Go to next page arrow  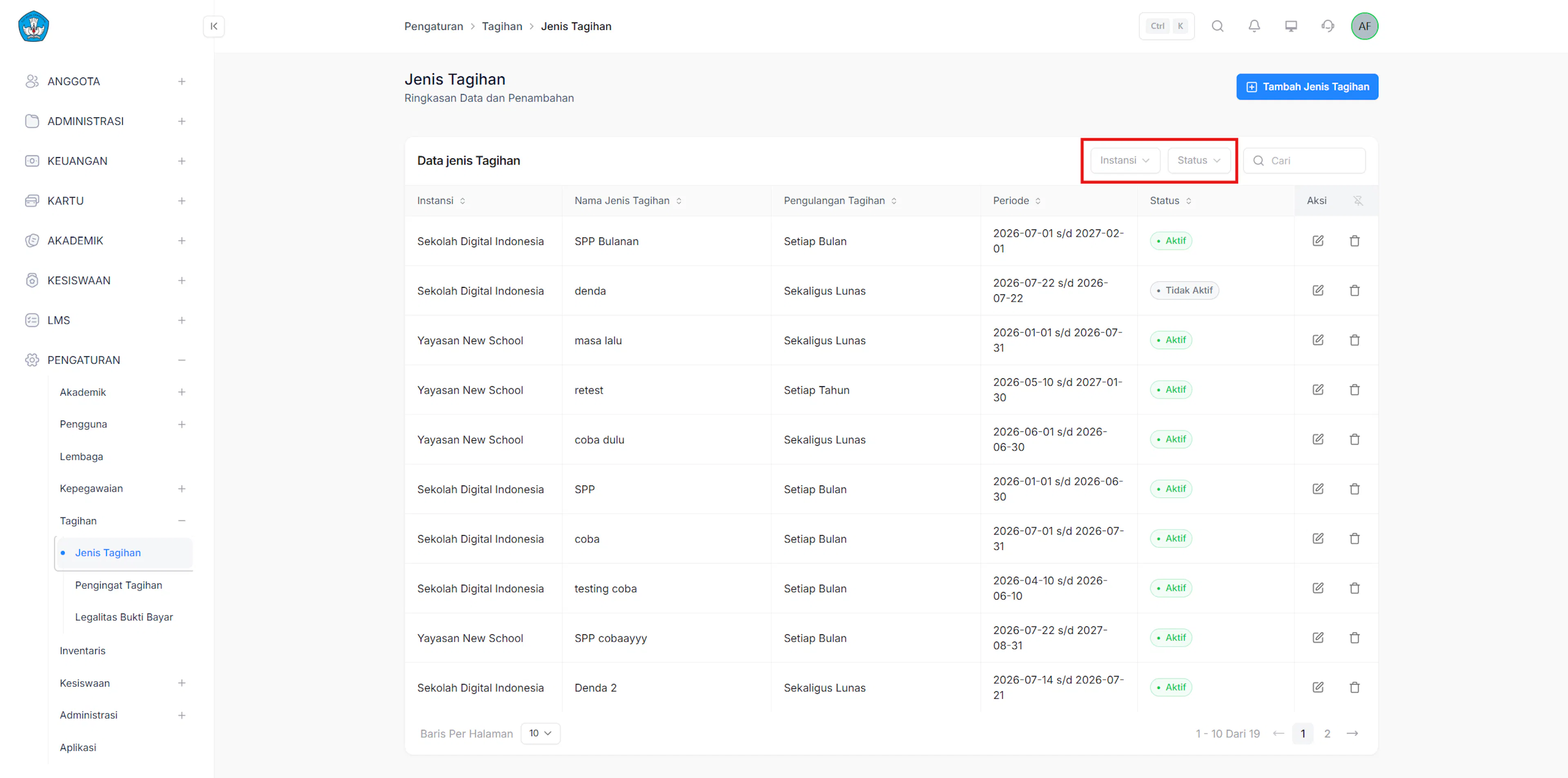point(1352,734)
